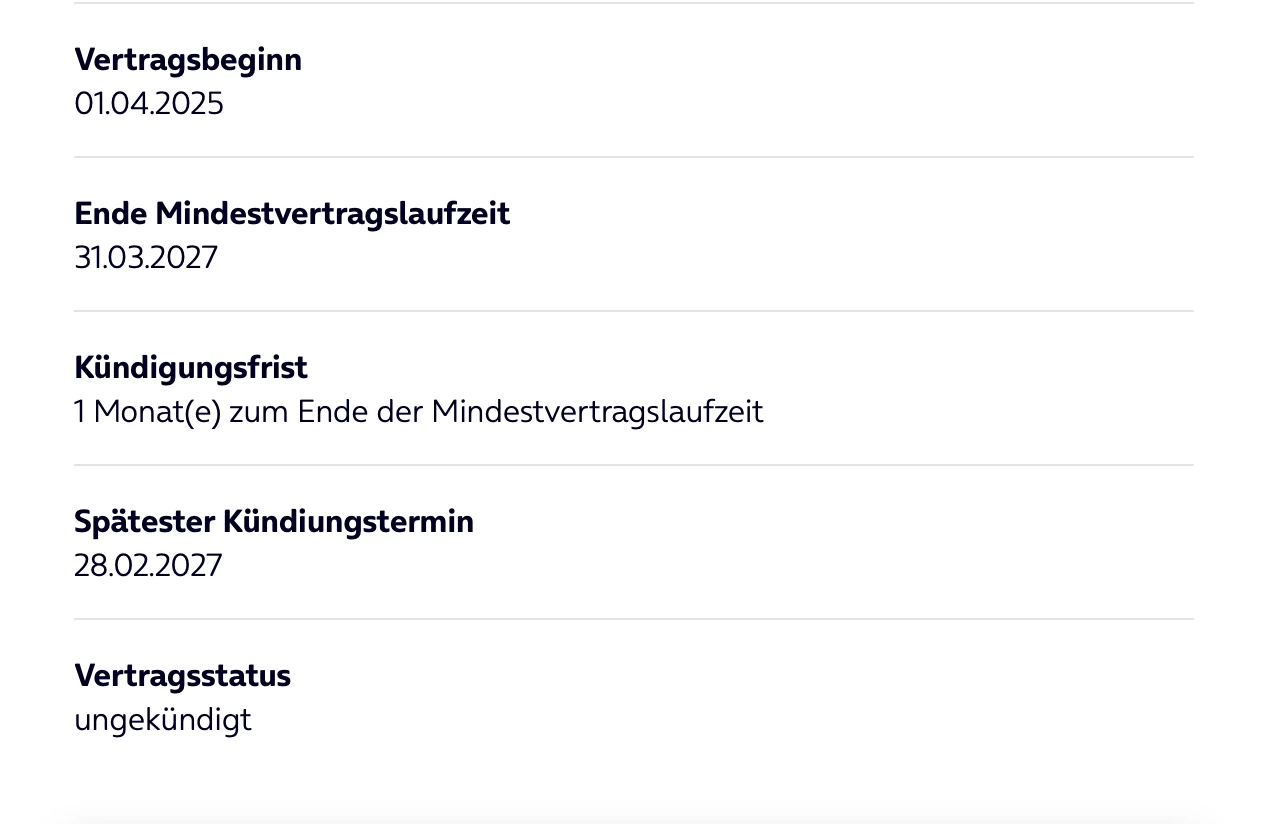
Task: Click the status value ungekündigt
Action: click(163, 720)
